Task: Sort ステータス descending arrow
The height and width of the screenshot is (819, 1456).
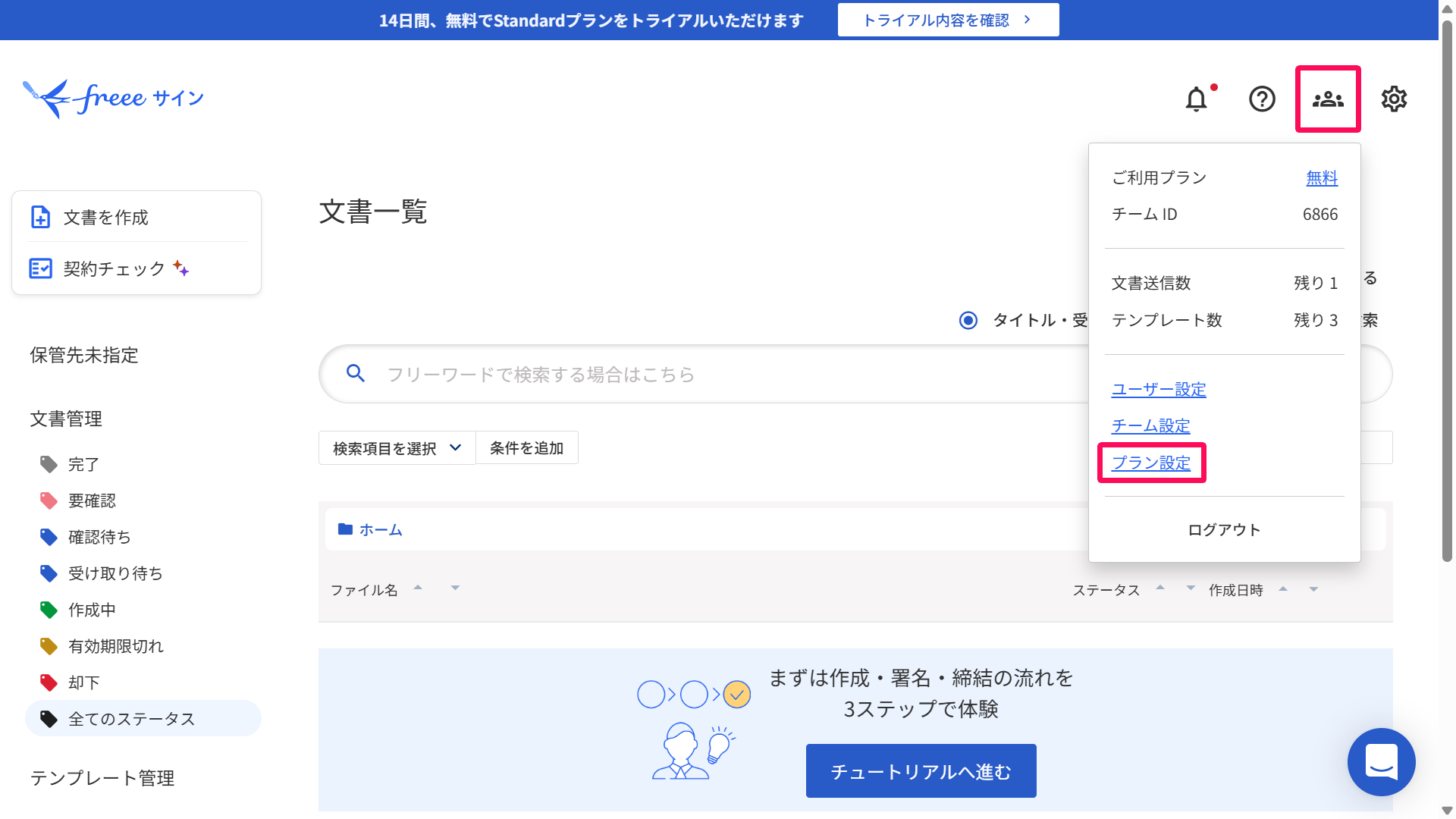Action: pyautogui.click(x=1191, y=588)
